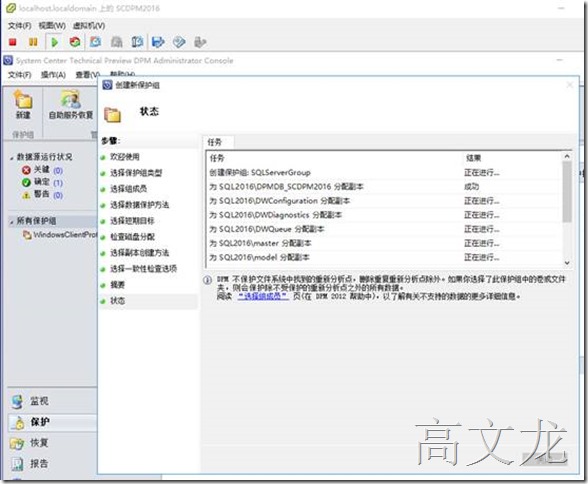The height and width of the screenshot is (484, 588).
Task: Click task list scrollbar up arrow
Action: pos(567,156)
